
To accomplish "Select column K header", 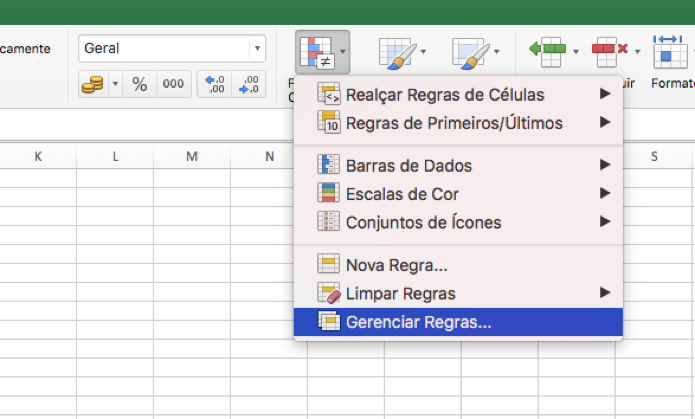I will pos(38,156).
